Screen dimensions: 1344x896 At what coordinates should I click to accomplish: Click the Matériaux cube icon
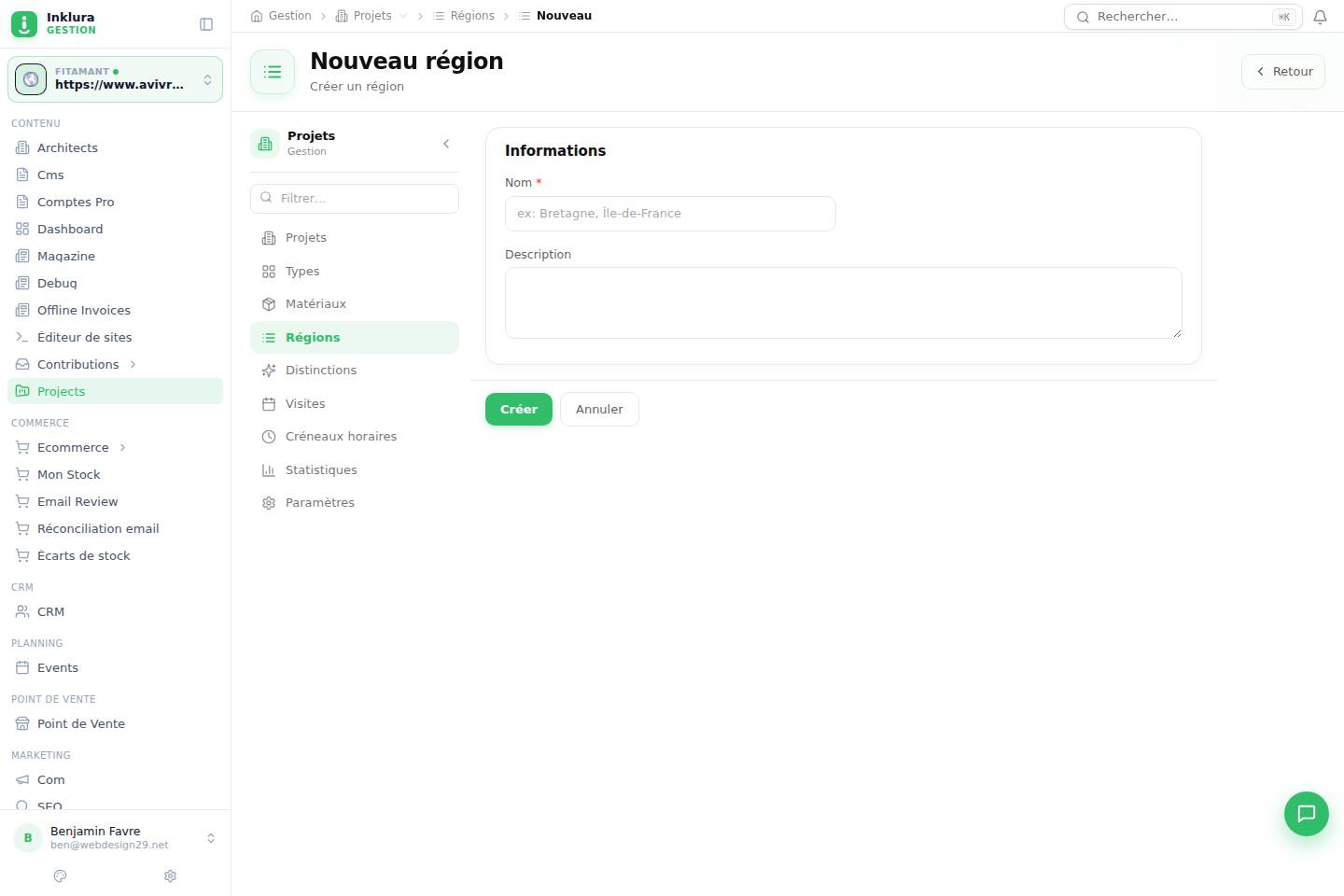coord(269,304)
